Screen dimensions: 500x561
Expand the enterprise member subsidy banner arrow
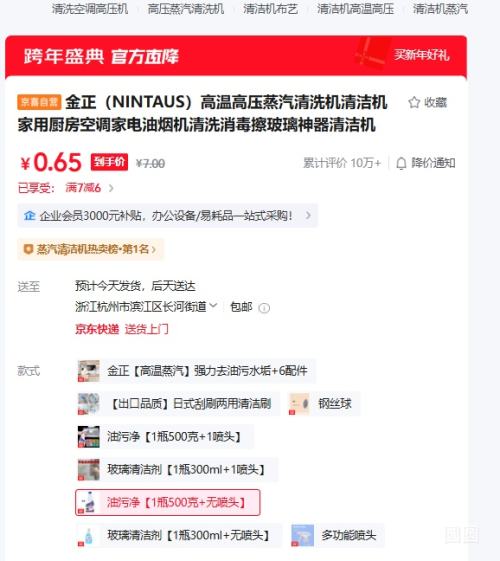(x=308, y=215)
